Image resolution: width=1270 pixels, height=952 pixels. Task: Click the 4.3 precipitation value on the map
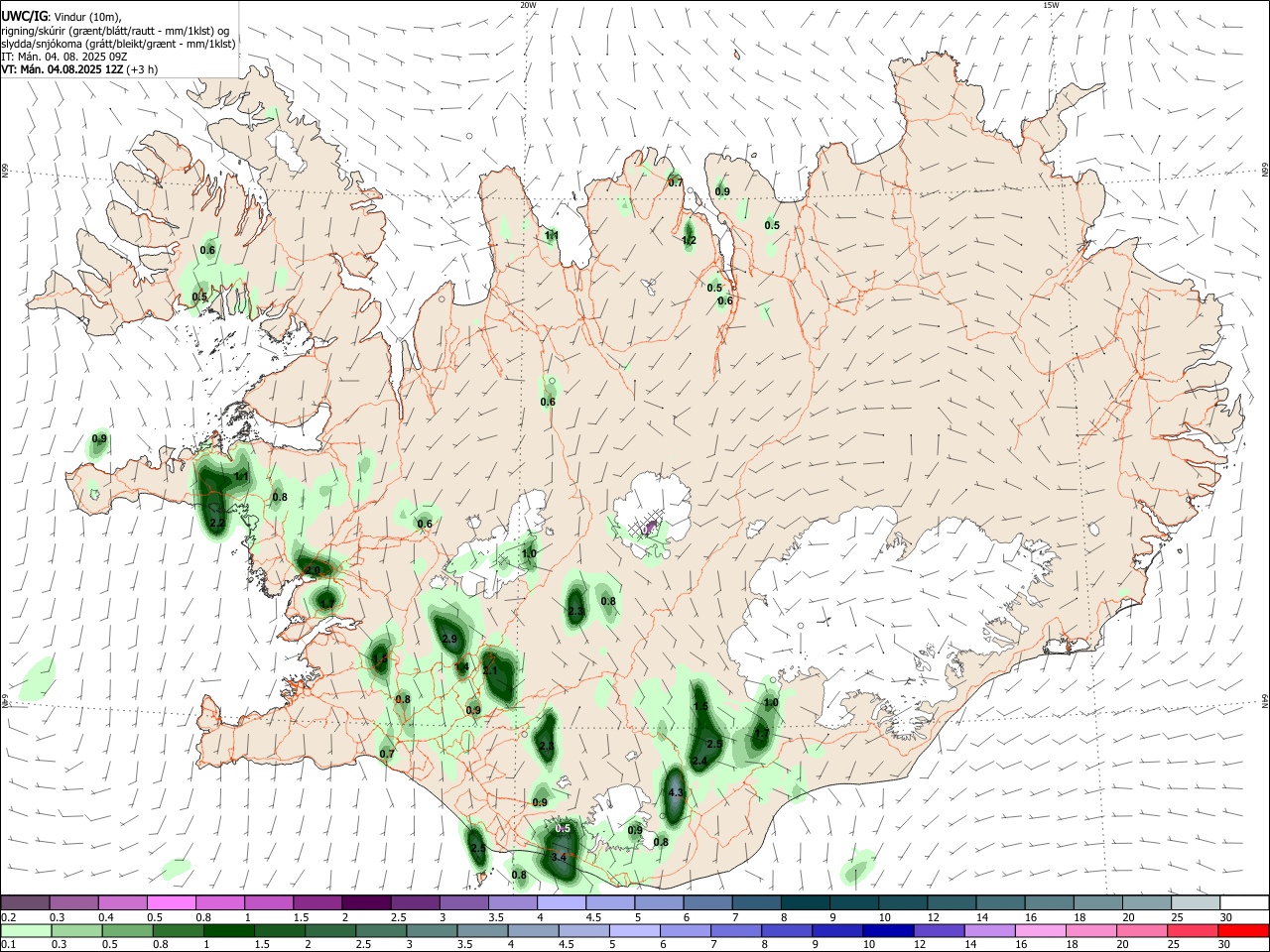(x=677, y=793)
